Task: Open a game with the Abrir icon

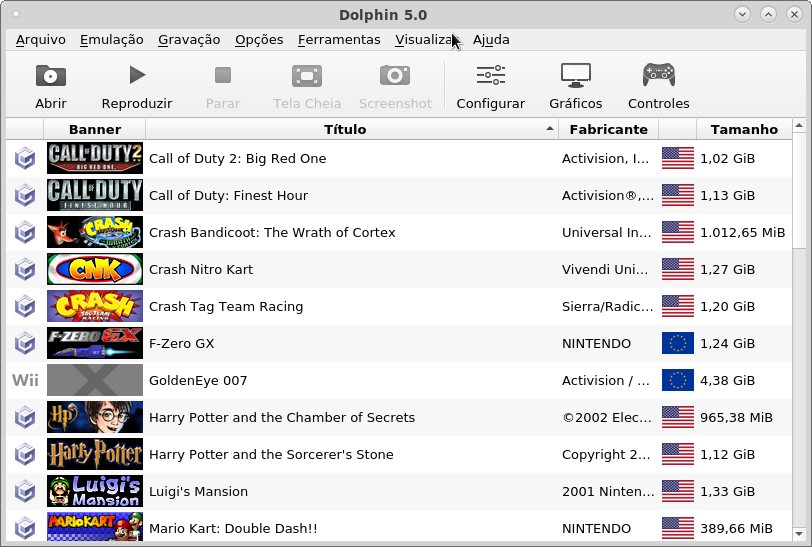Action: pos(51,76)
